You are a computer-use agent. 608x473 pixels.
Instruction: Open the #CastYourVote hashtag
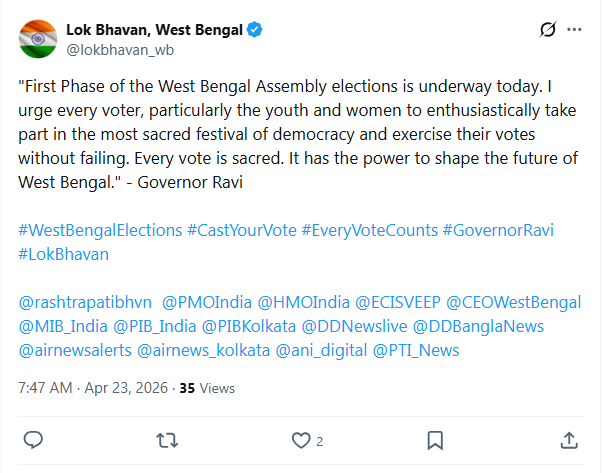pos(241,230)
